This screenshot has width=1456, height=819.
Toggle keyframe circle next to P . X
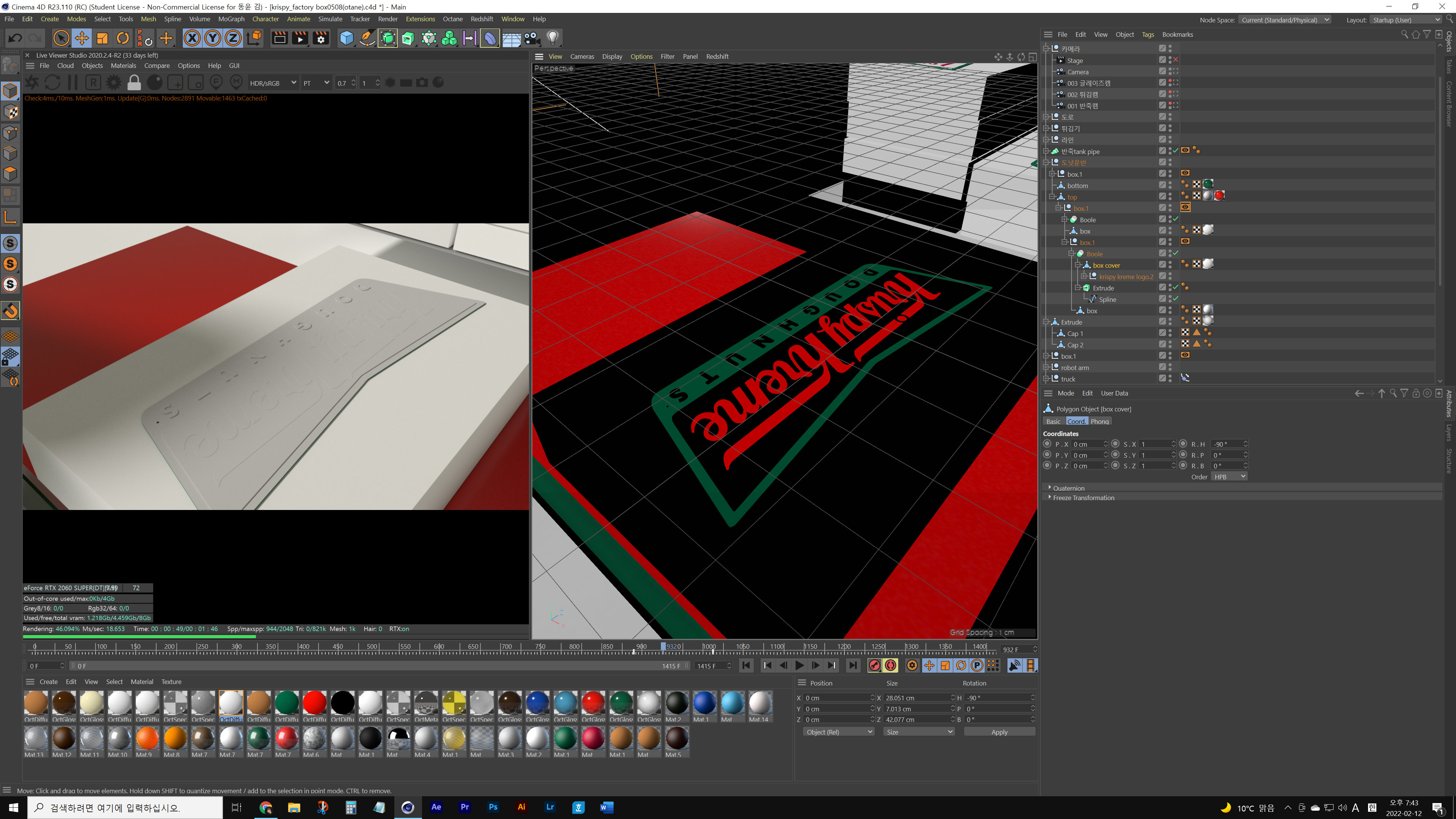point(1047,444)
